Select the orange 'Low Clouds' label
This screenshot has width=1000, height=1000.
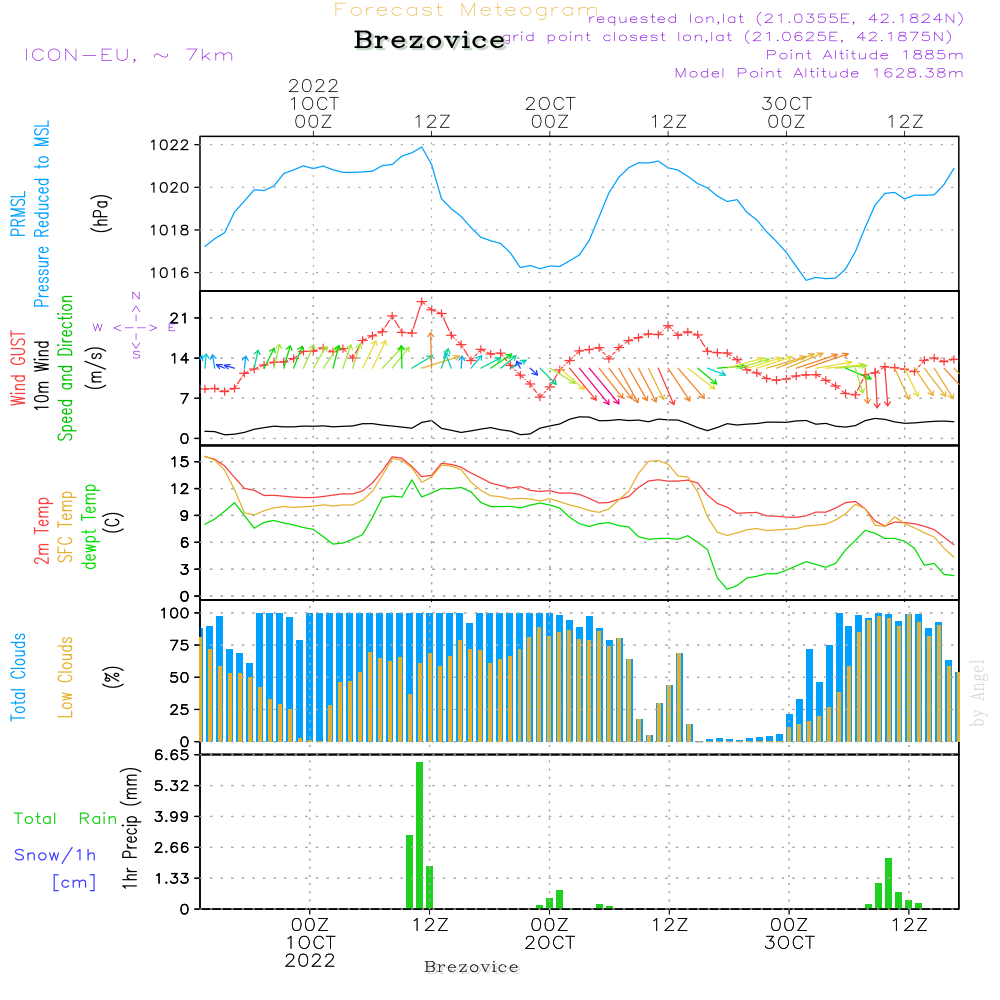click(x=66, y=677)
